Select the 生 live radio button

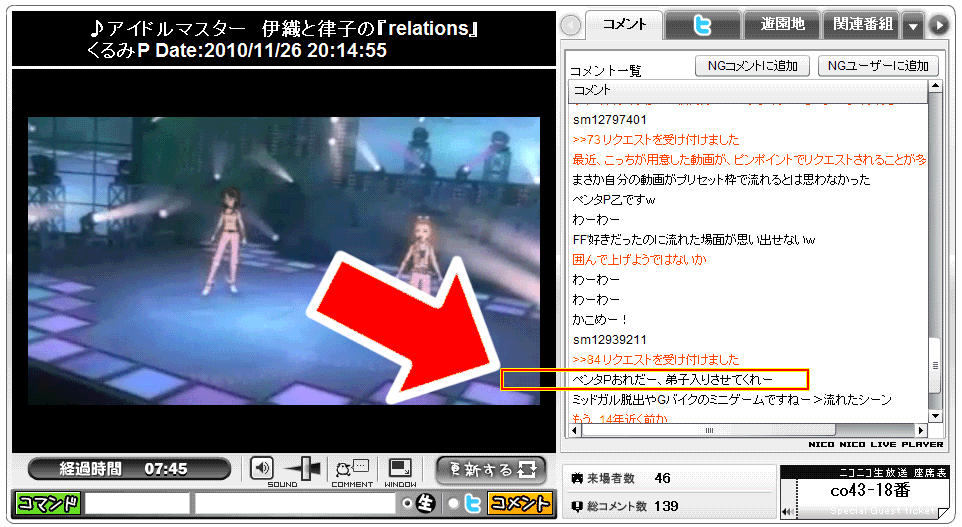407,503
